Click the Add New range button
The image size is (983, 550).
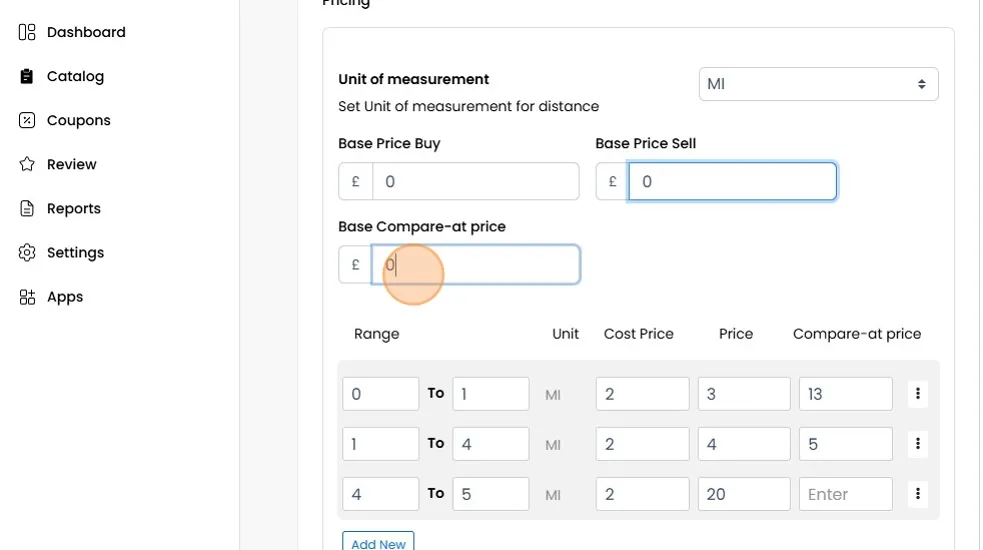point(378,542)
